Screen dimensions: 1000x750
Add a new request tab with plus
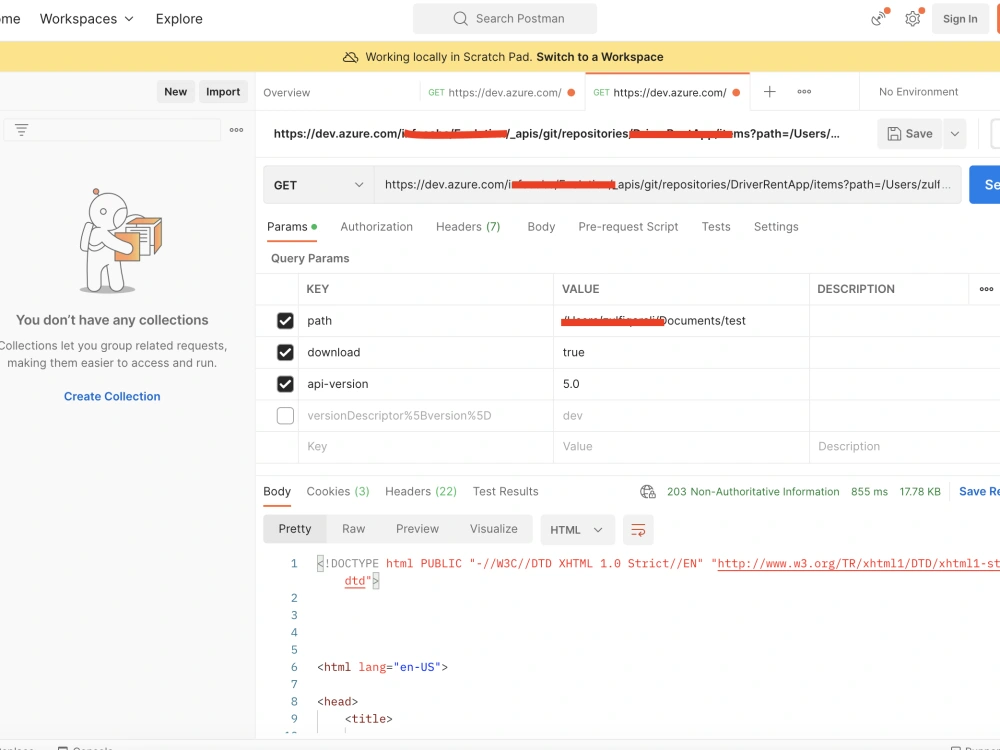point(770,92)
